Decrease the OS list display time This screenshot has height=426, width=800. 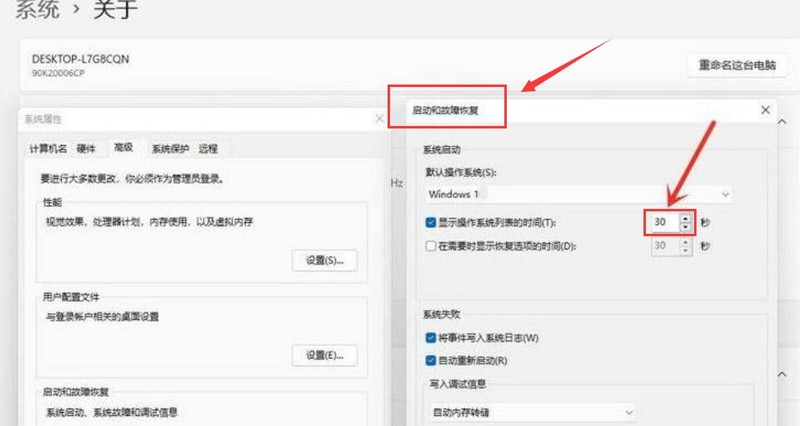[x=685, y=227]
